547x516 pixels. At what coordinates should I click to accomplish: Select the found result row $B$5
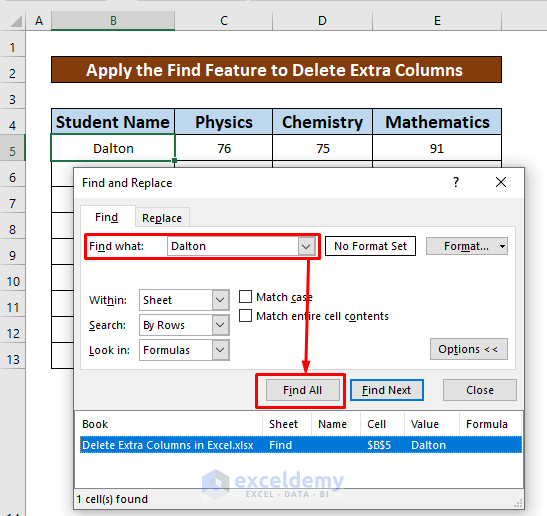click(x=301, y=445)
